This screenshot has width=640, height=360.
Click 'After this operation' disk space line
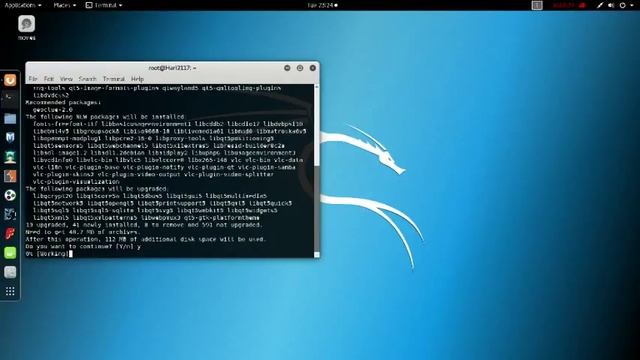[x=146, y=239]
